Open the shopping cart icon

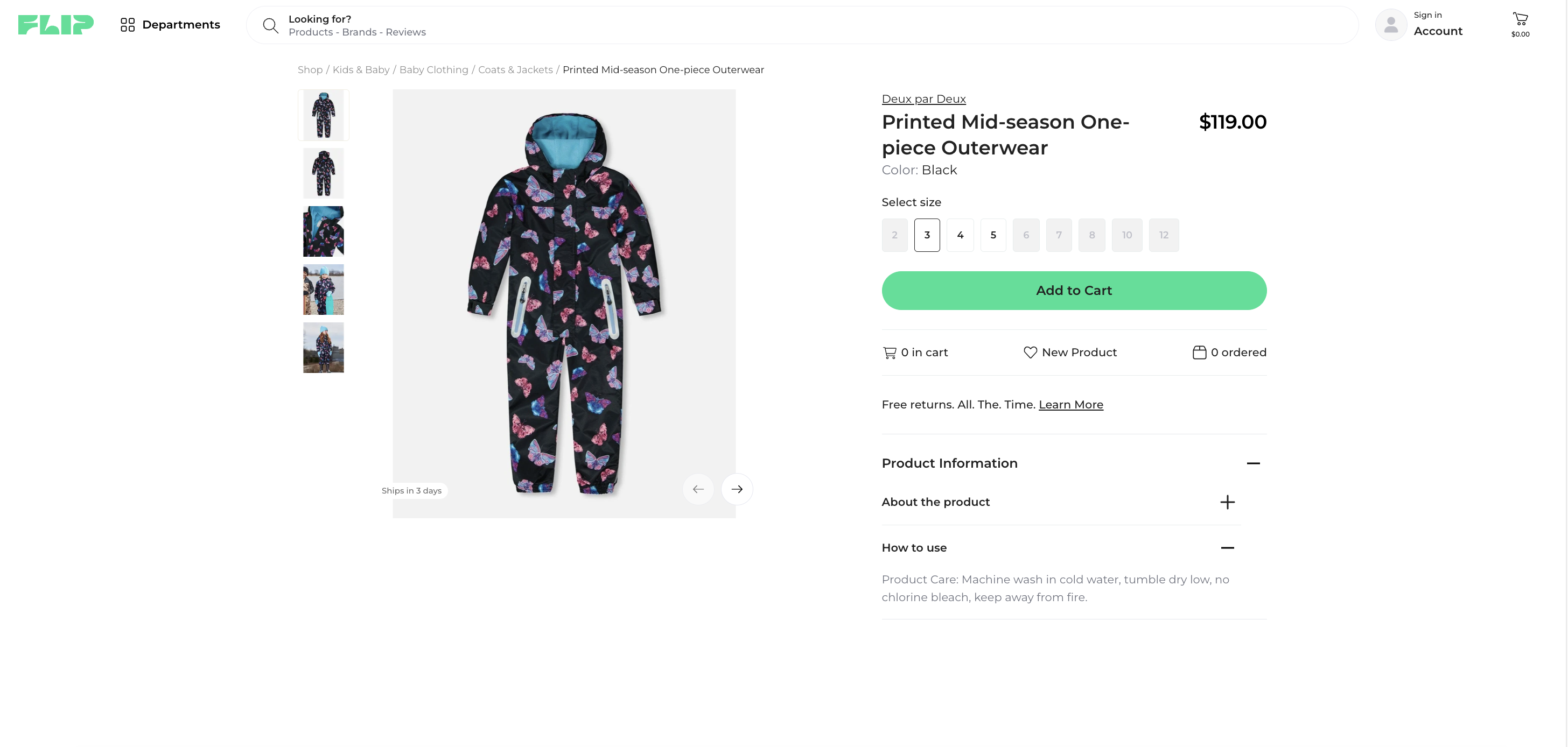[x=1520, y=19]
